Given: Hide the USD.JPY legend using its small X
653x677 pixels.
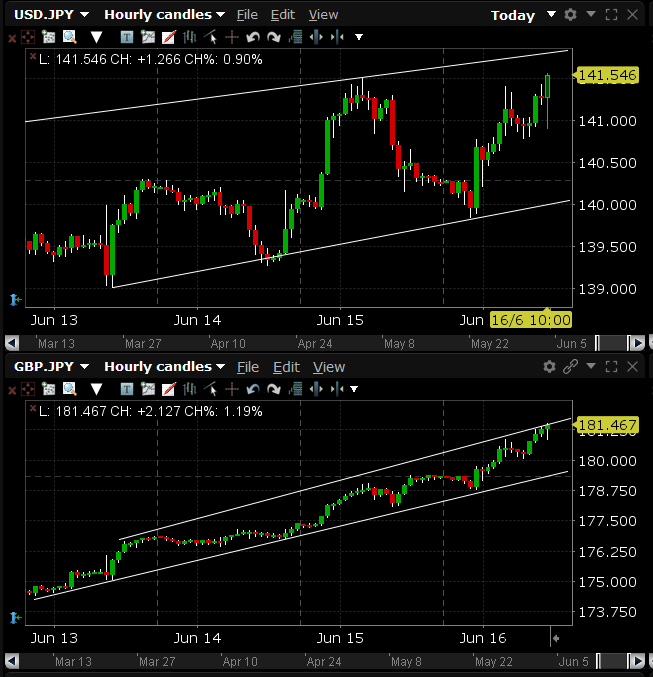Looking at the screenshot, I should (32, 56).
